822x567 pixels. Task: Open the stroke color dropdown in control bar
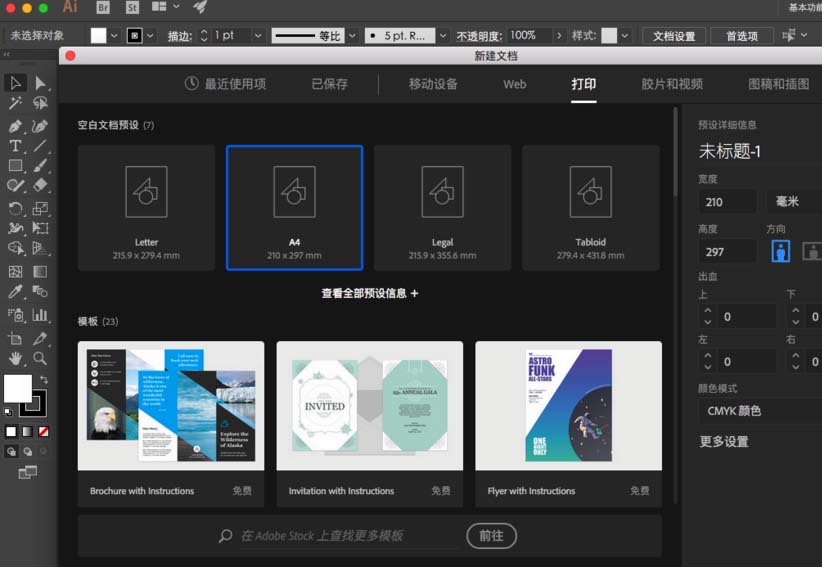pos(150,36)
